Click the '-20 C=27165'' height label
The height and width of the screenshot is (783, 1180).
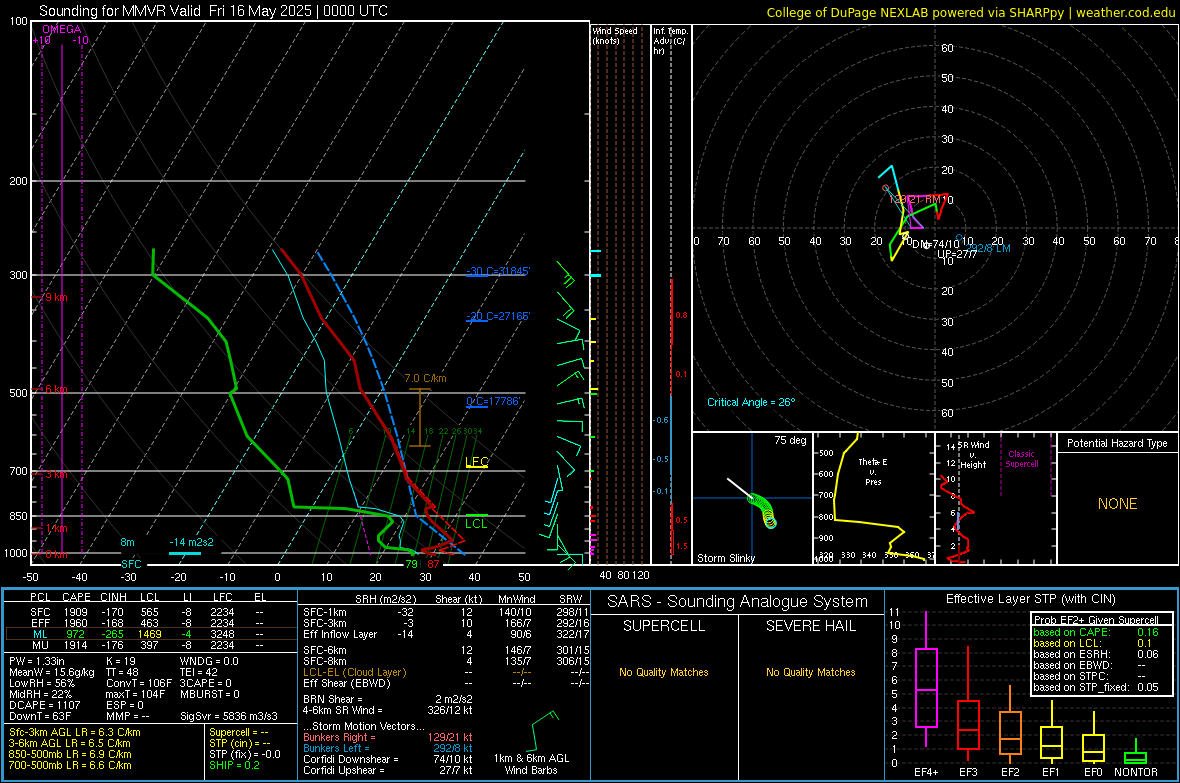tap(498, 316)
